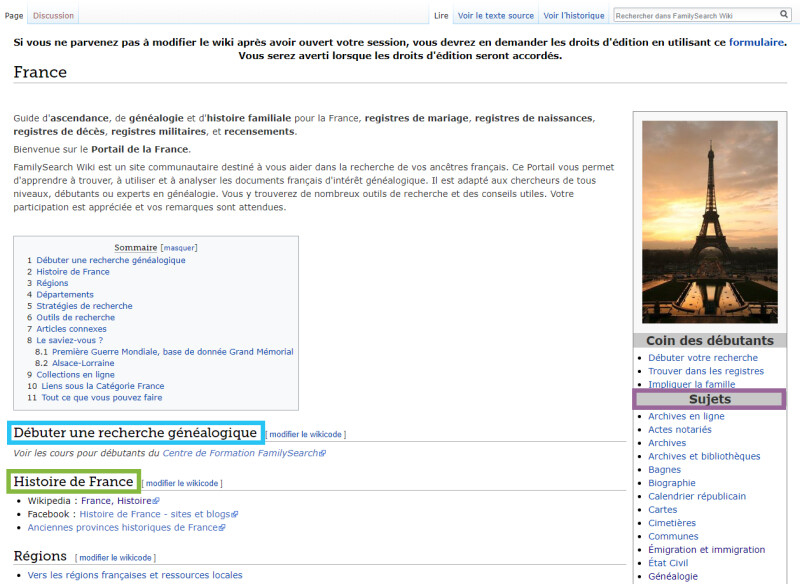
Task: Open the Biographie subject link
Action: [671, 483]
